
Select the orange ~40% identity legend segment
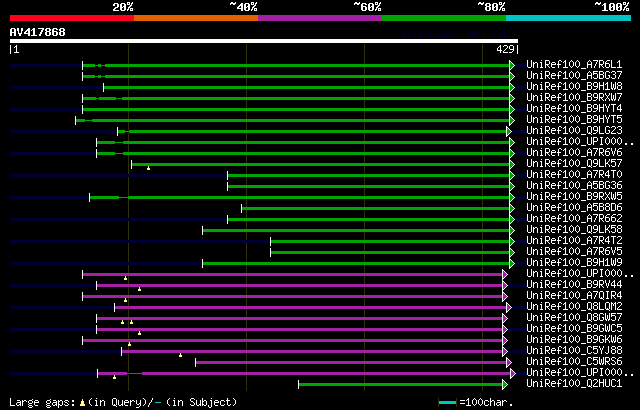pyautogui.click(x=196, y=18)
